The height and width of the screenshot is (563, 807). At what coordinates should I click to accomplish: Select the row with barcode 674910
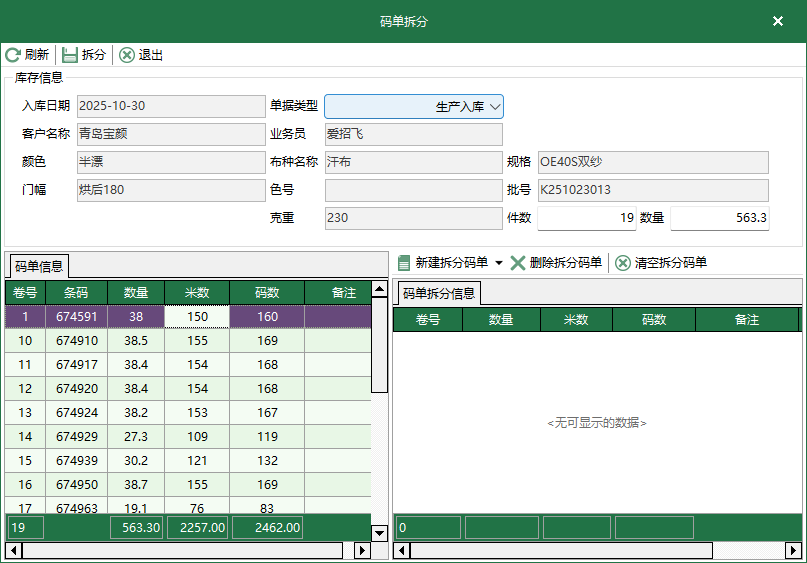point(77,341)
